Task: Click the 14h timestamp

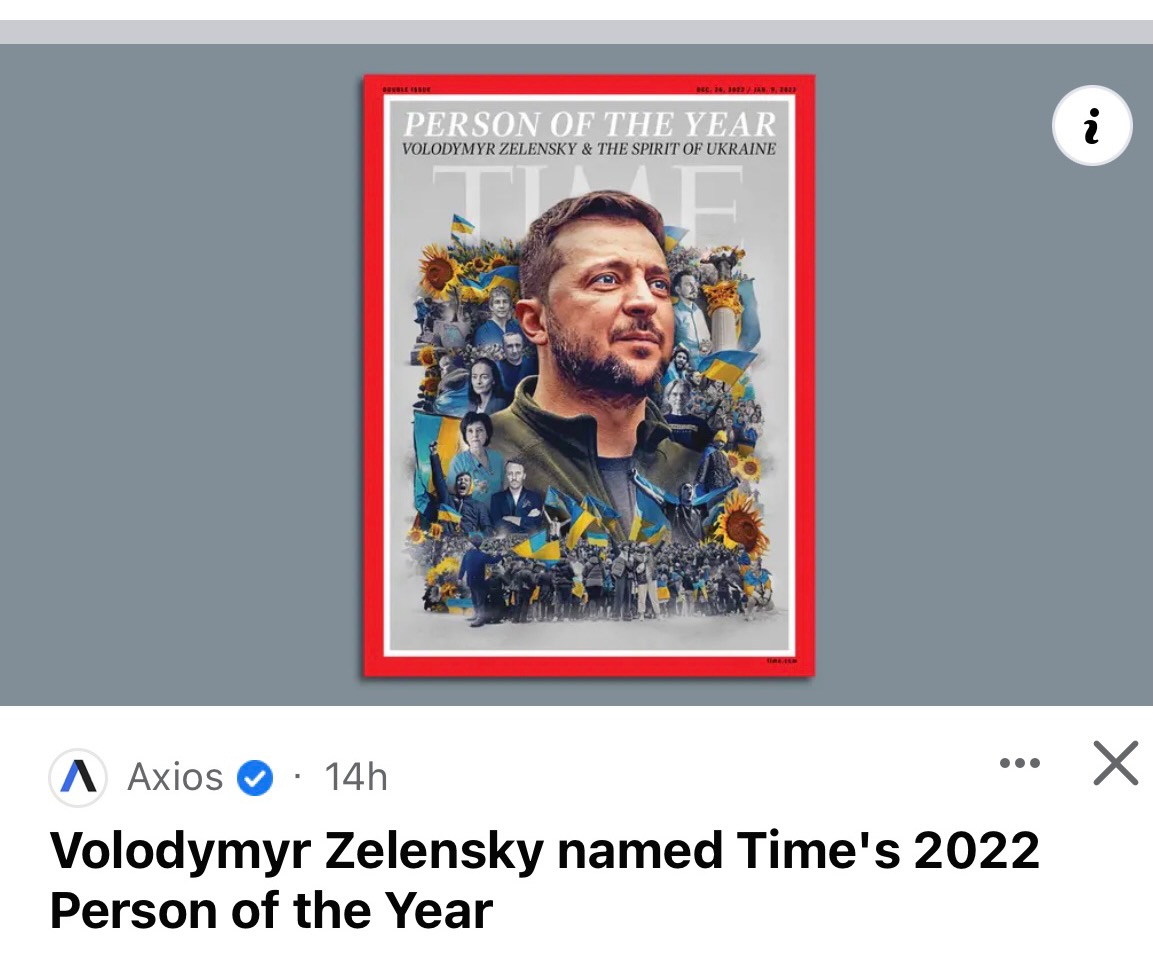Action: [356, 777]
